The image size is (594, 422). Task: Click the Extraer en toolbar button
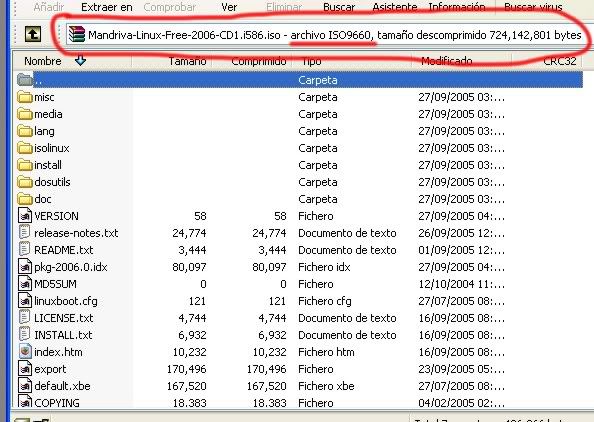point(107,7)
